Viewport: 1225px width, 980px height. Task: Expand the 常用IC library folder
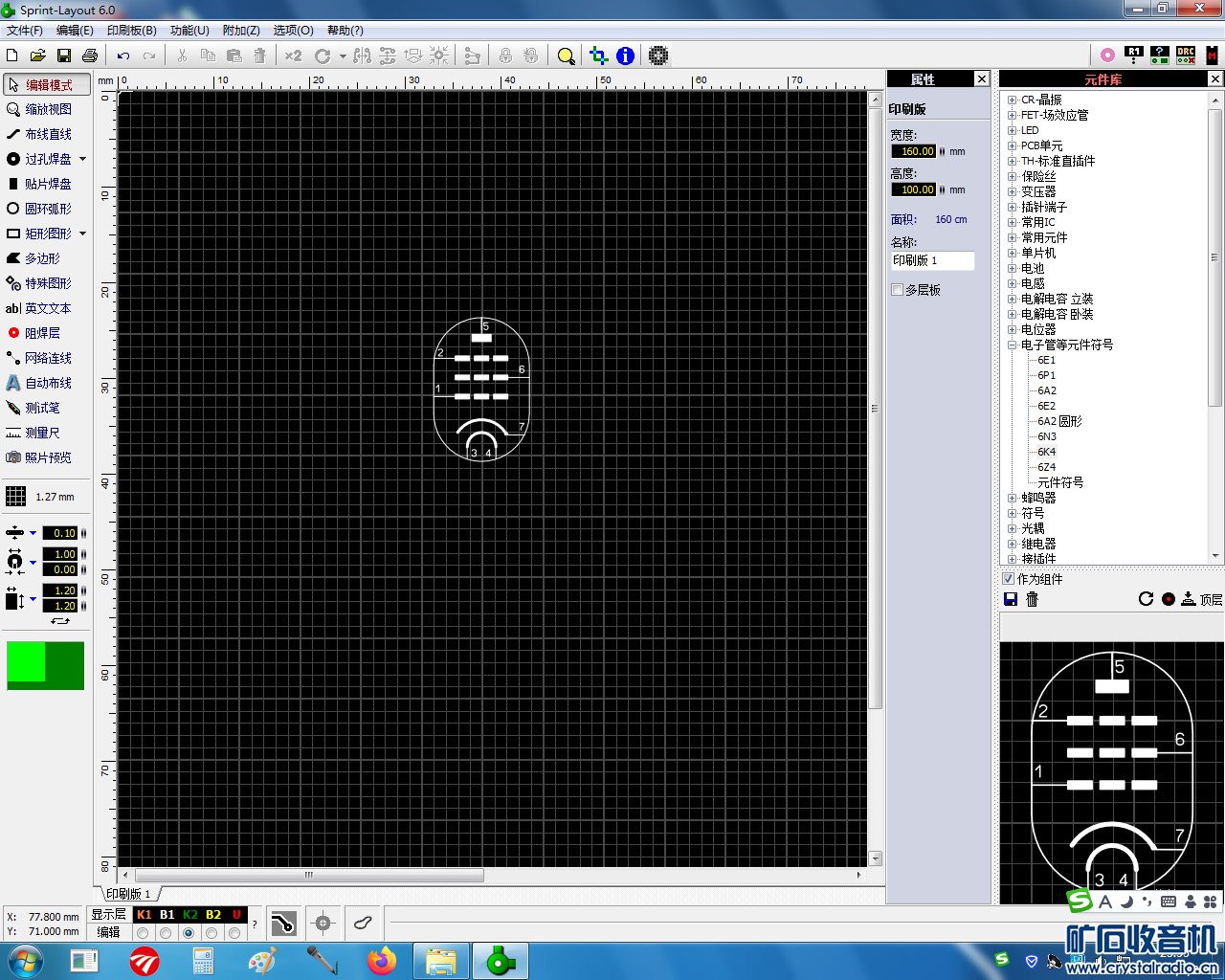pyautogui.click(x=1012, y=222)
